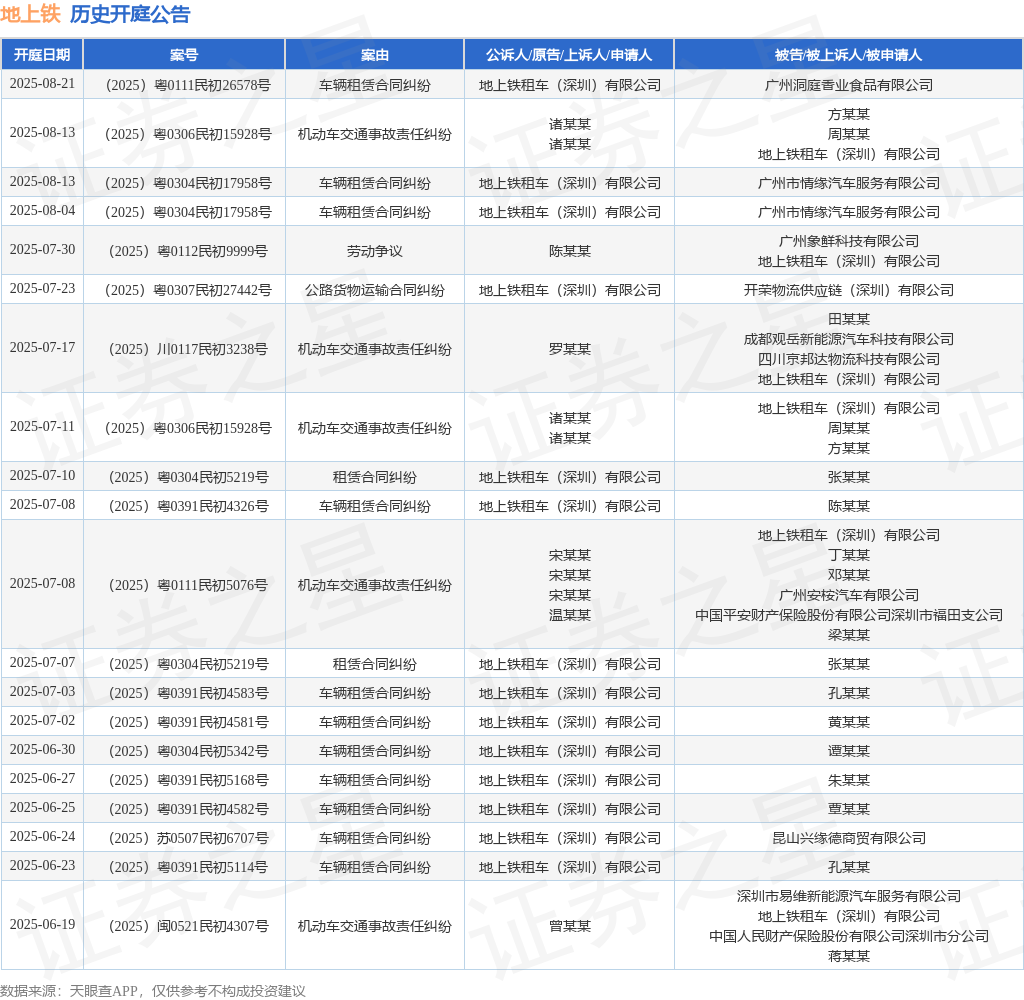Open case 苏0507民初6707号
This screenshot has width=1024, height=1000.
[x=188, y=838]
